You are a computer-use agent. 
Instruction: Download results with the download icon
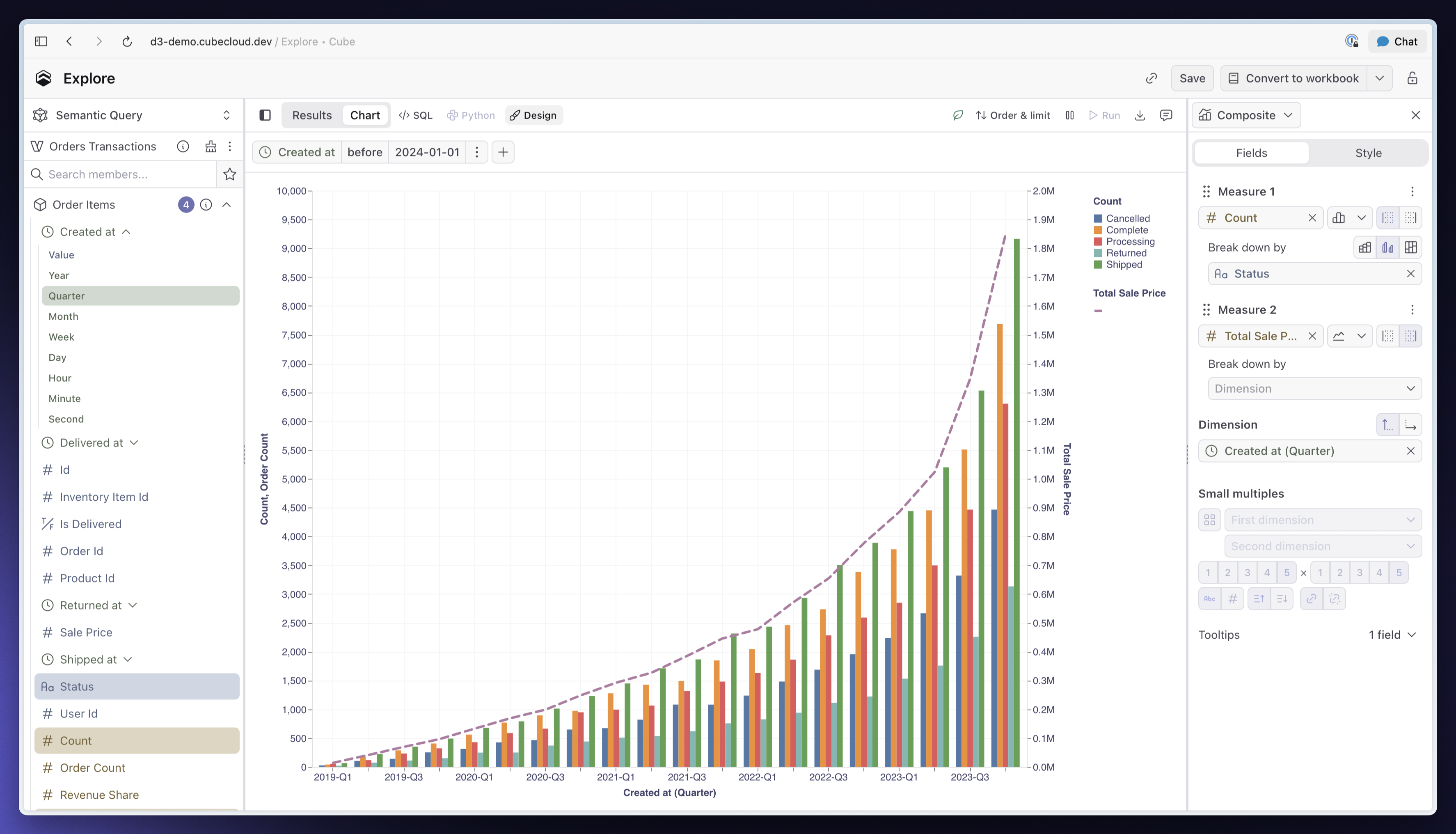pos(1140,115)
